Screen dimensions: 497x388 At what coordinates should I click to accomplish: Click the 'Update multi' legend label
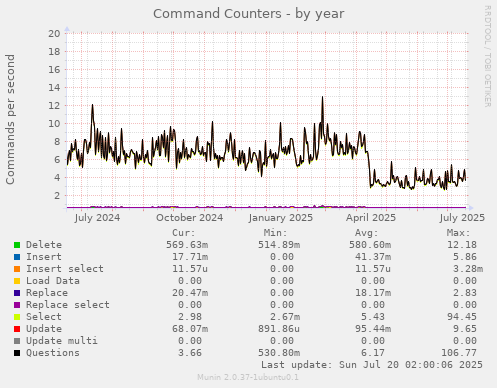point(62,341)
